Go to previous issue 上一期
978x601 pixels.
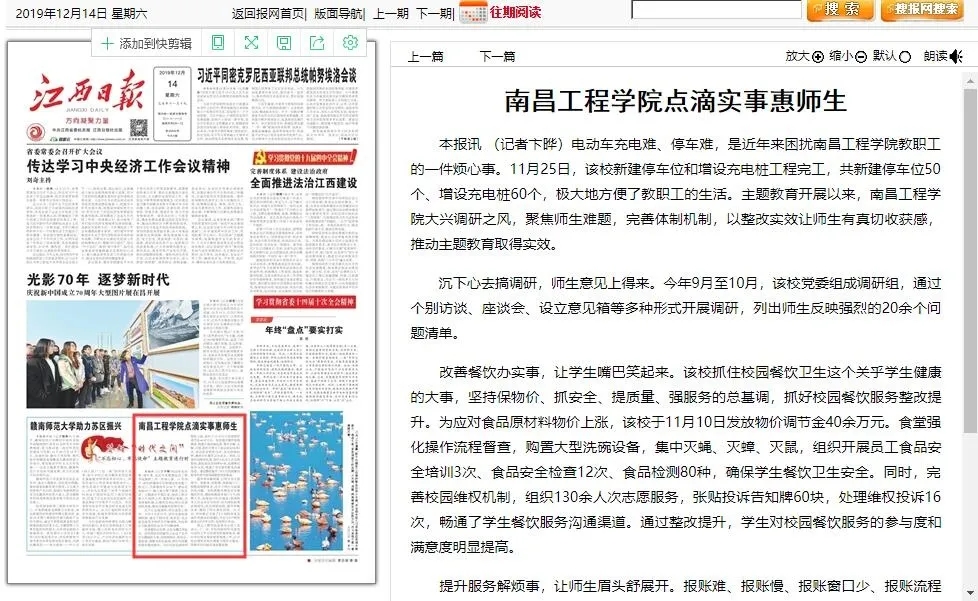coord(391,13)
